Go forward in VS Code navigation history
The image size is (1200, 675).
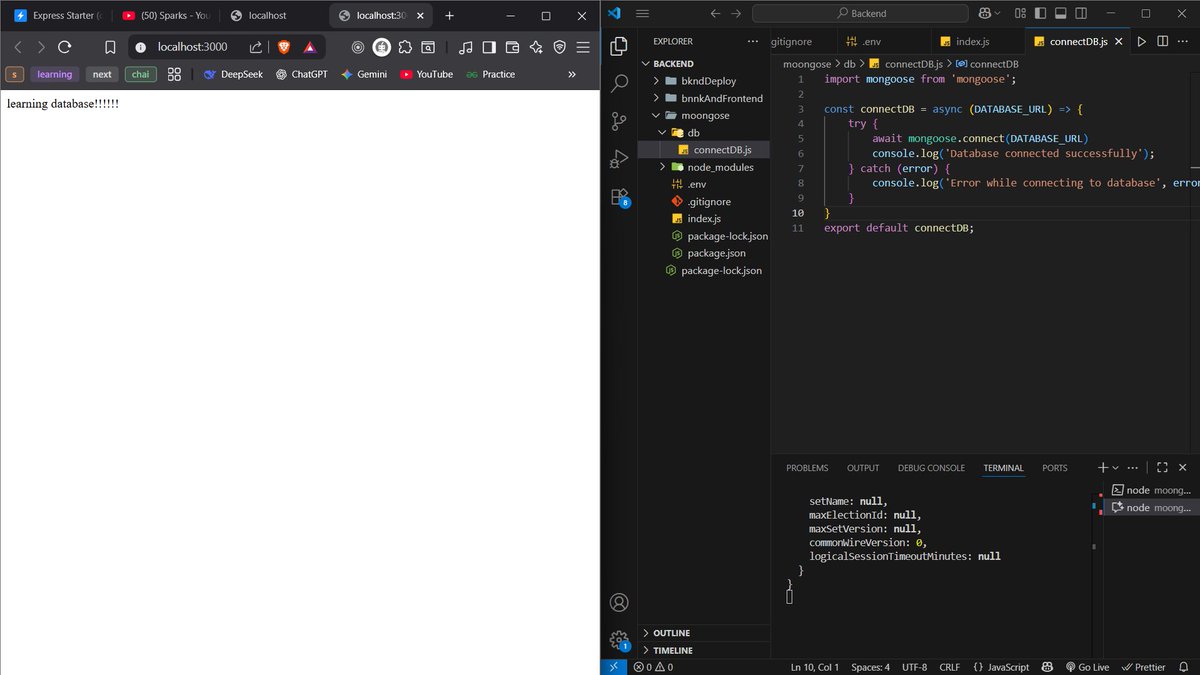(x=736, y=14)
